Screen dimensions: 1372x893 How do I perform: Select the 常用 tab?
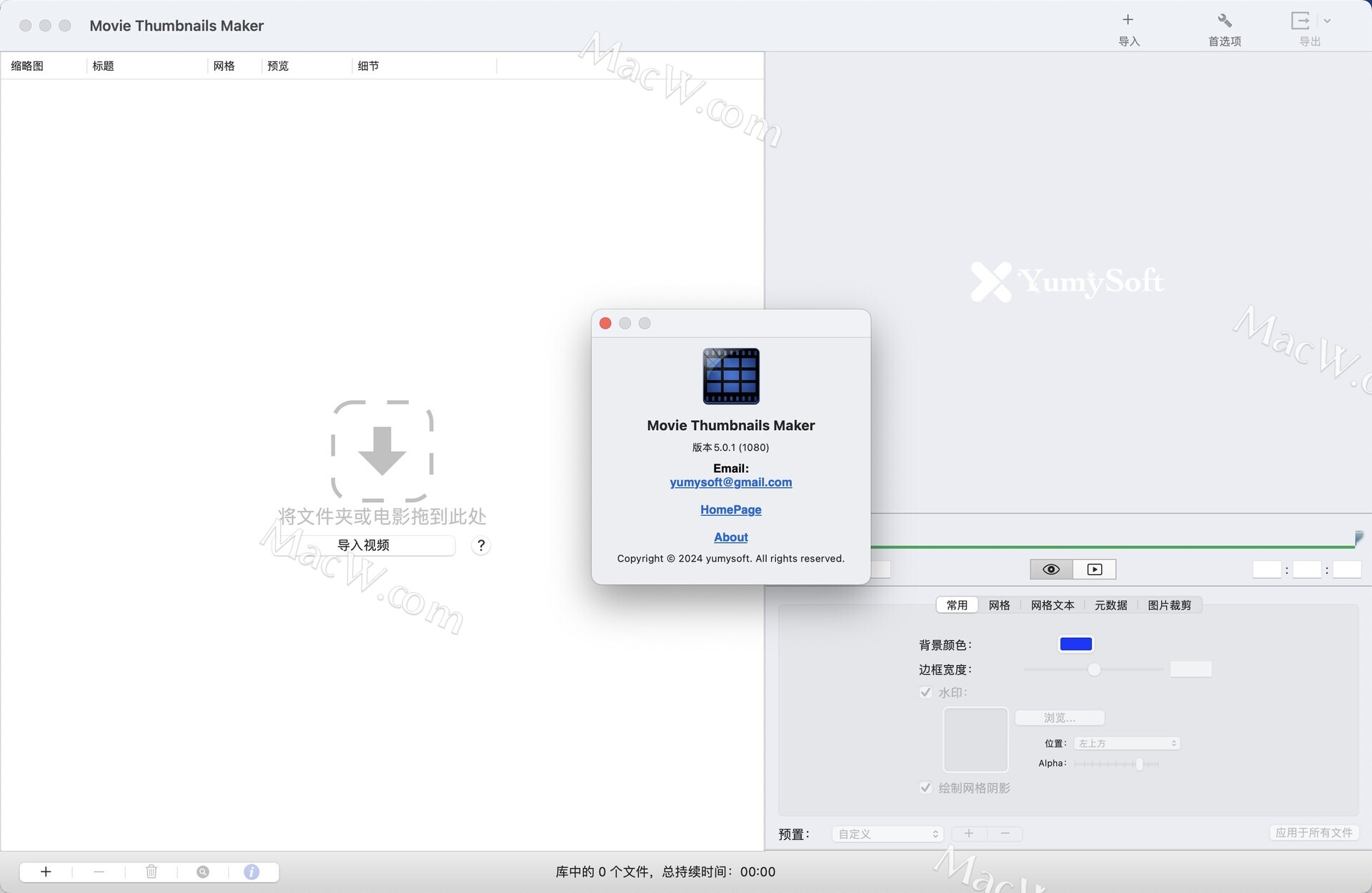click(957, 605)
